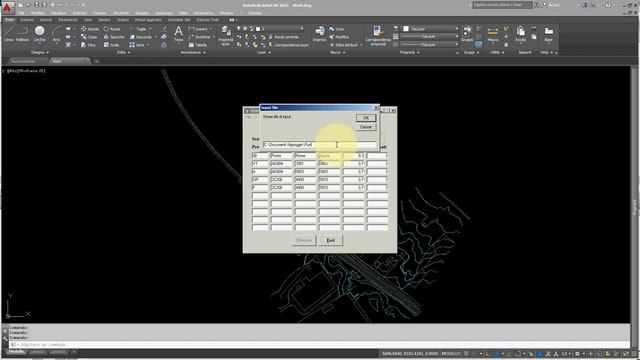Click Corrispondenza proprietà match tool
640x360 pixels.
378,35
